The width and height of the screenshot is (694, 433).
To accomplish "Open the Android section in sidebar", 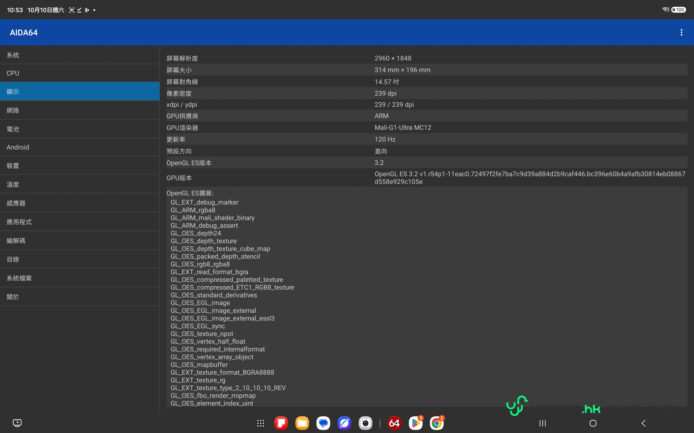I will [x=80, y=147].
